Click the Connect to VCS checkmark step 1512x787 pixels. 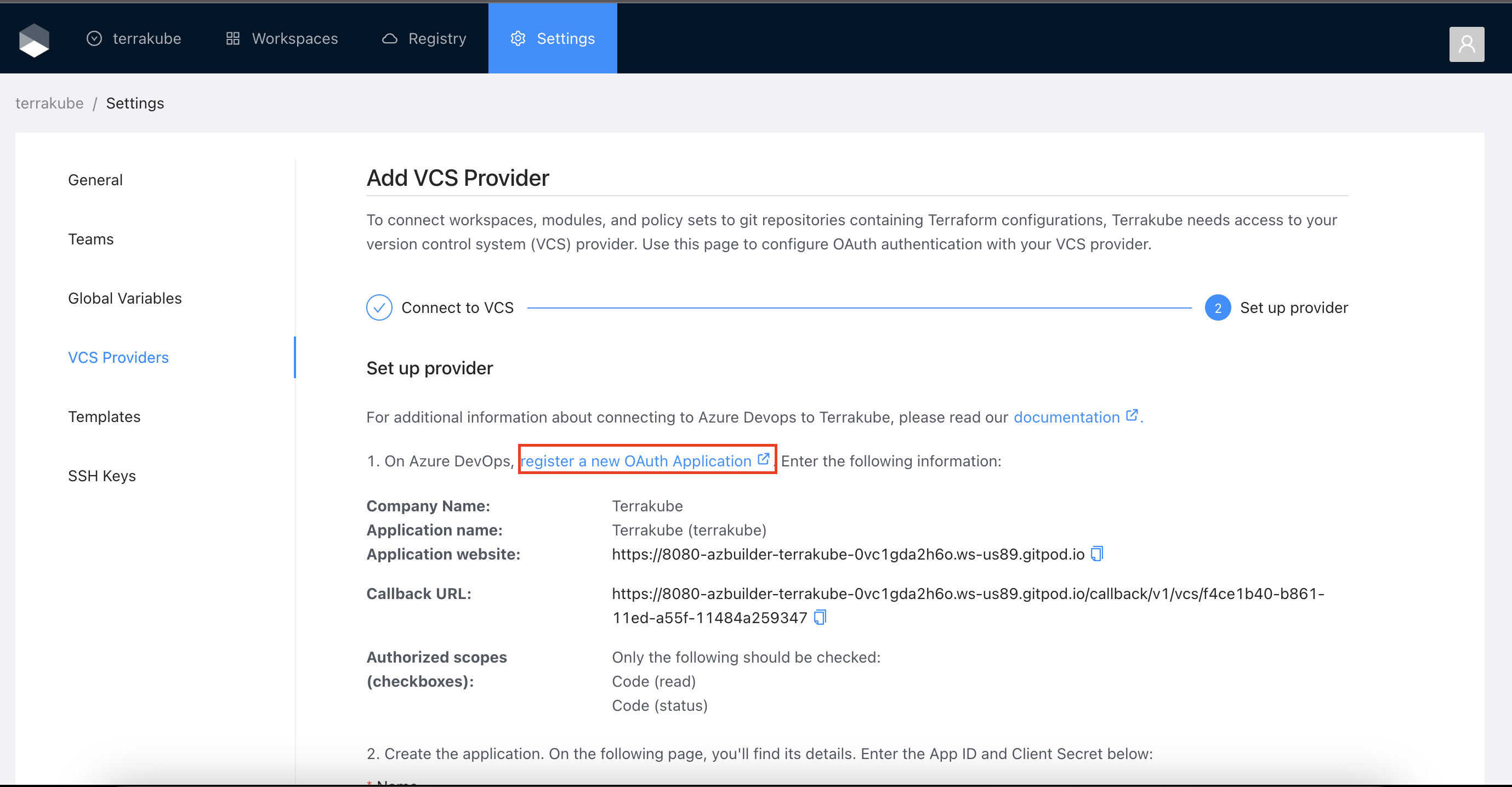coord(379,307)
